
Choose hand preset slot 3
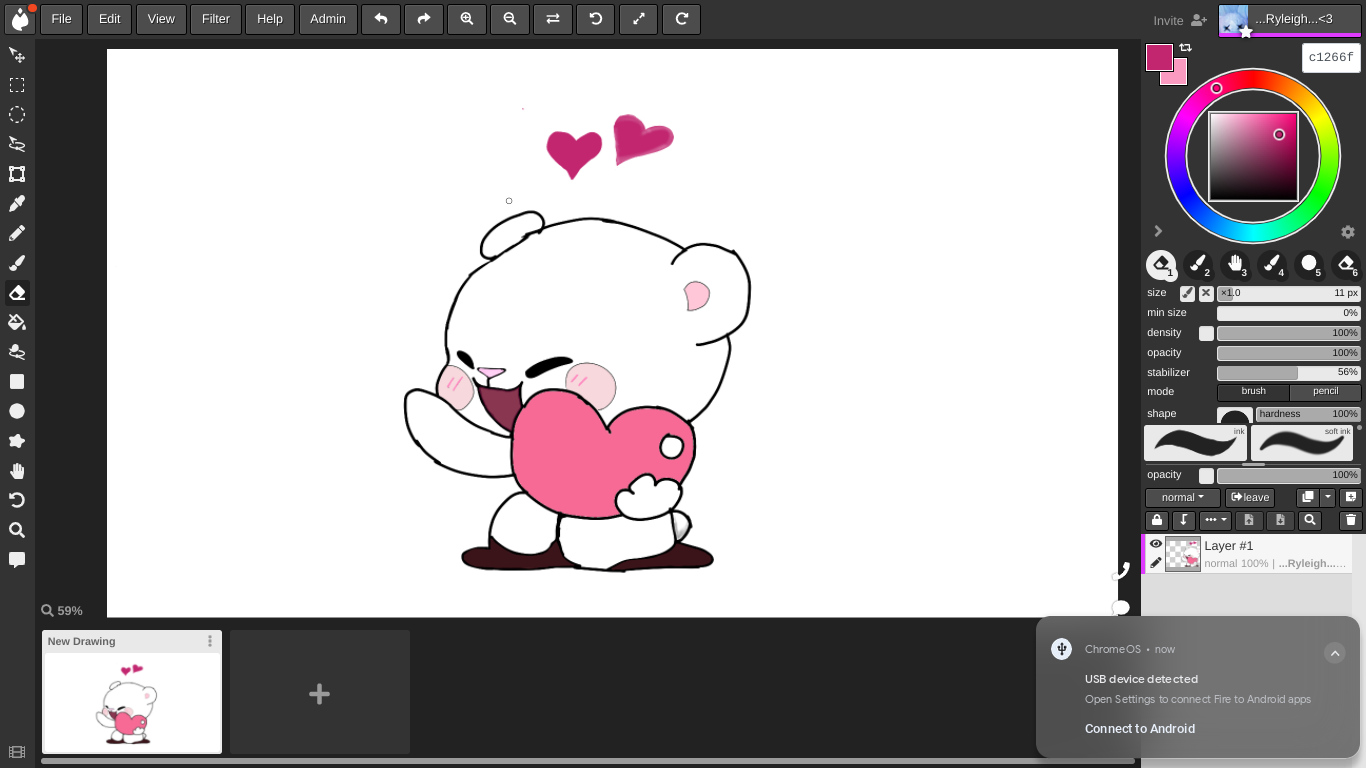tap(1235, 265)
